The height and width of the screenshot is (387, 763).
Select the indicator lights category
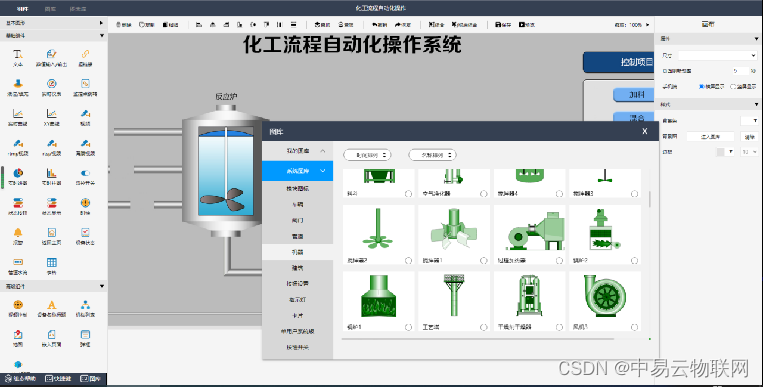tap(298, 300)
